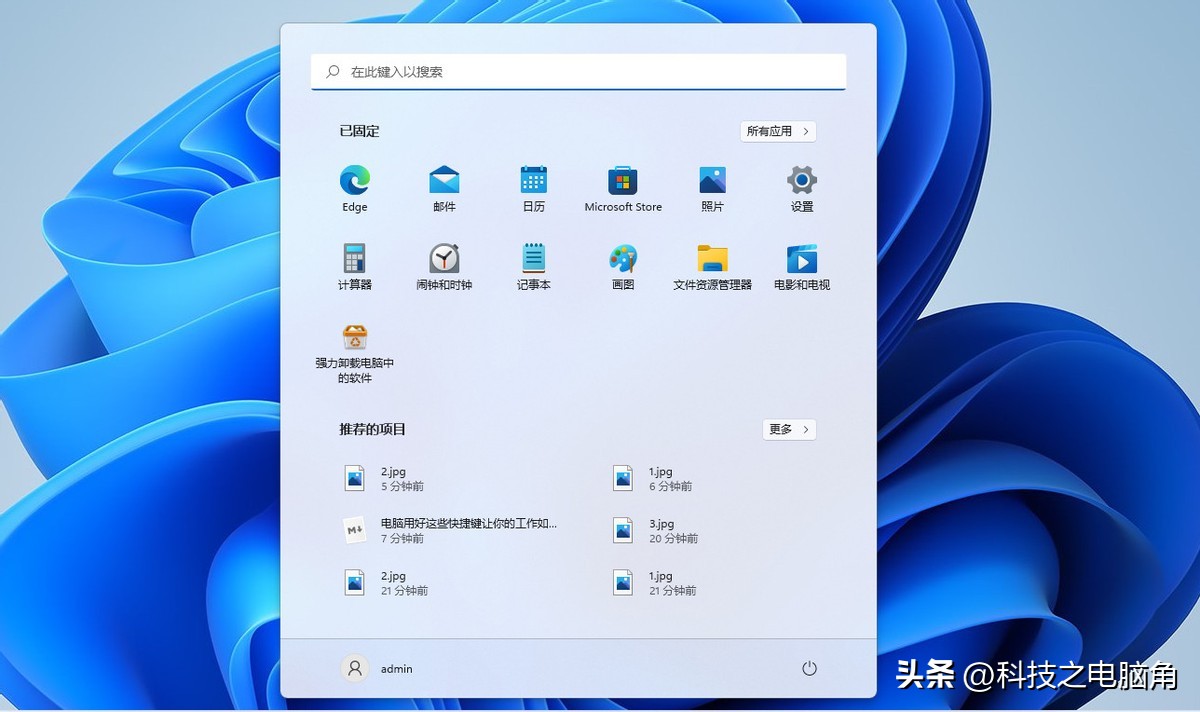Click the search input field

[x=578, y=71]
